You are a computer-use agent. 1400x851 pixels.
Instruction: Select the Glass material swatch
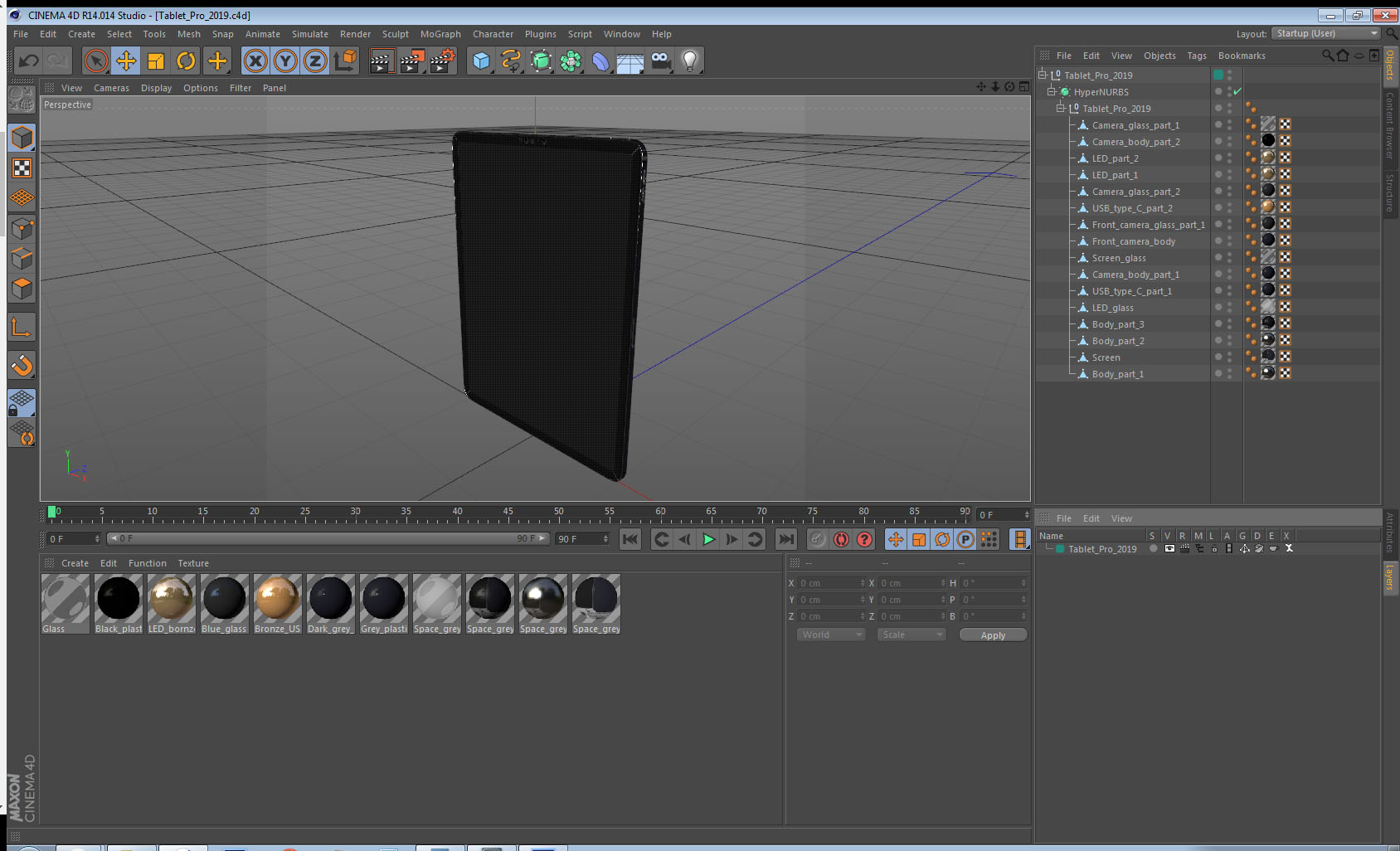[66, 604]
